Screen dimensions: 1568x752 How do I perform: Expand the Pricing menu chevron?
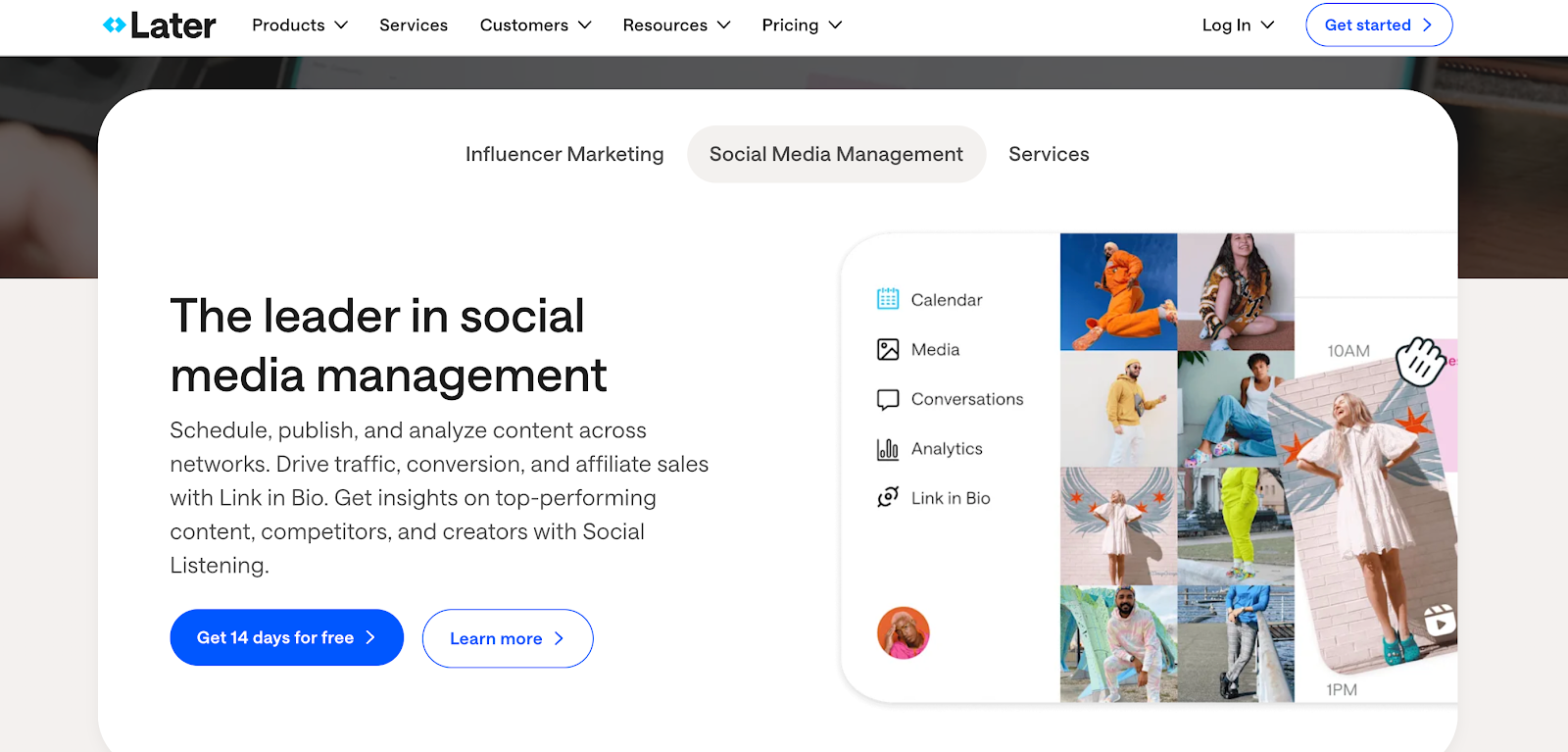835,25
